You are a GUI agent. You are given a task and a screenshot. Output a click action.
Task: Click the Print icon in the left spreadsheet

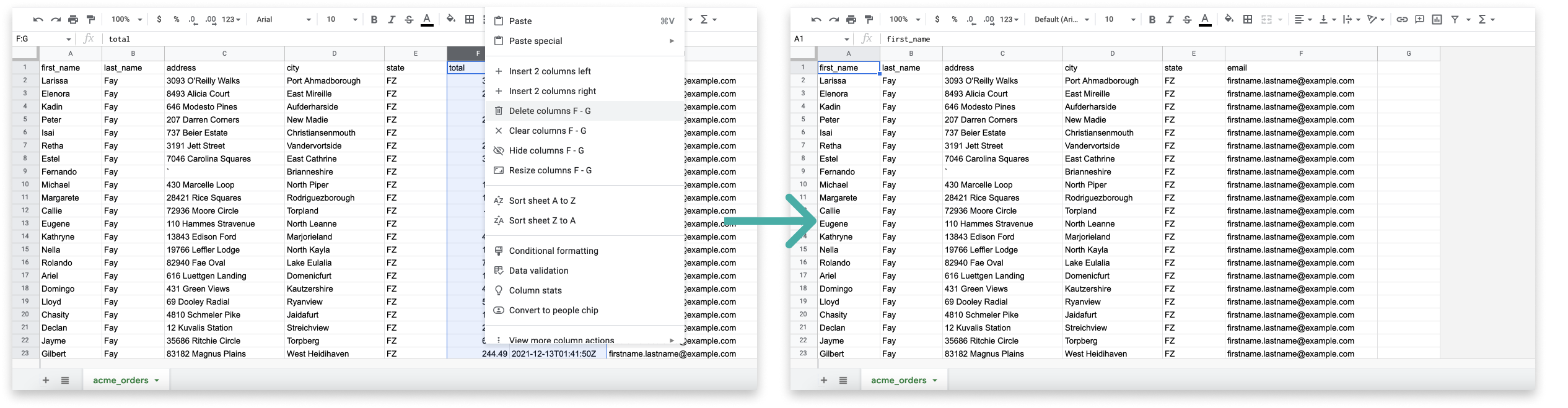point(73,20)
